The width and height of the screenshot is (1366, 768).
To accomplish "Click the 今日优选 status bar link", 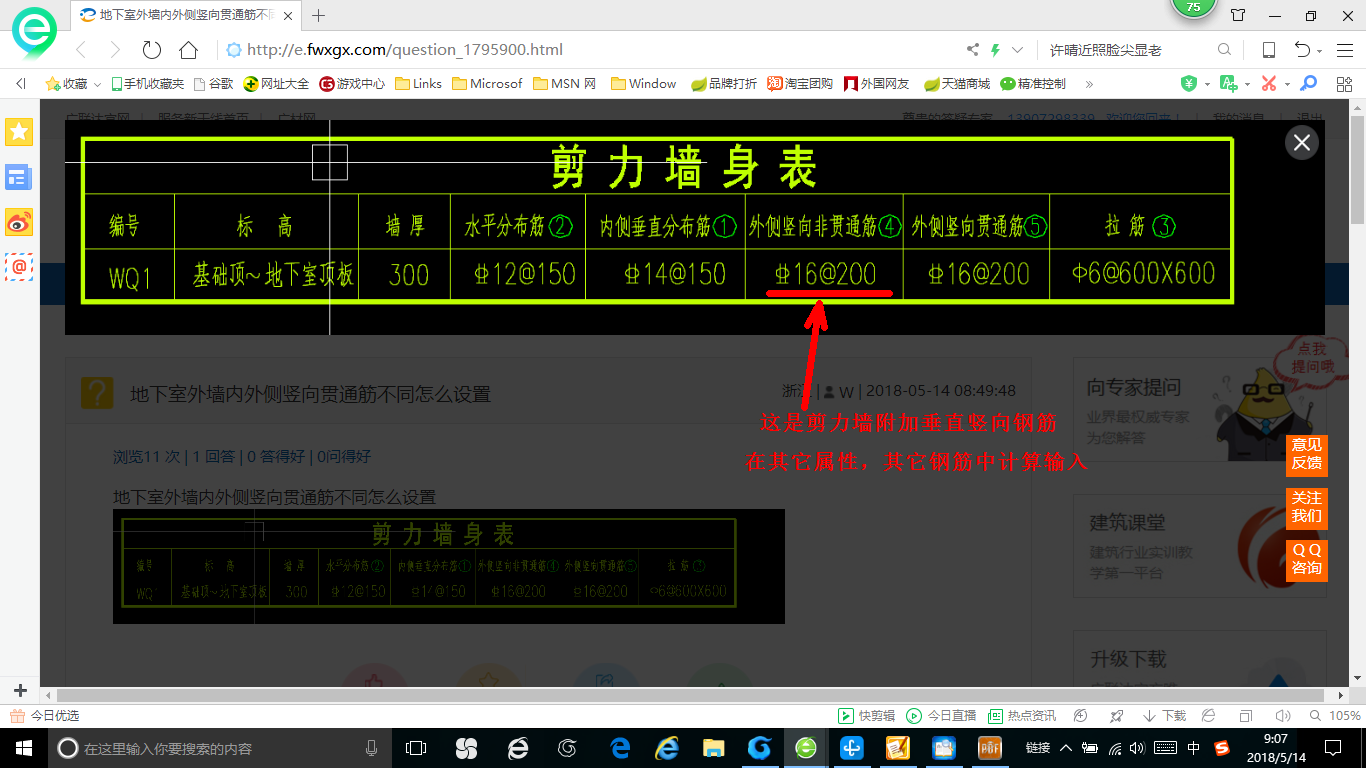I will click(45, 716).
